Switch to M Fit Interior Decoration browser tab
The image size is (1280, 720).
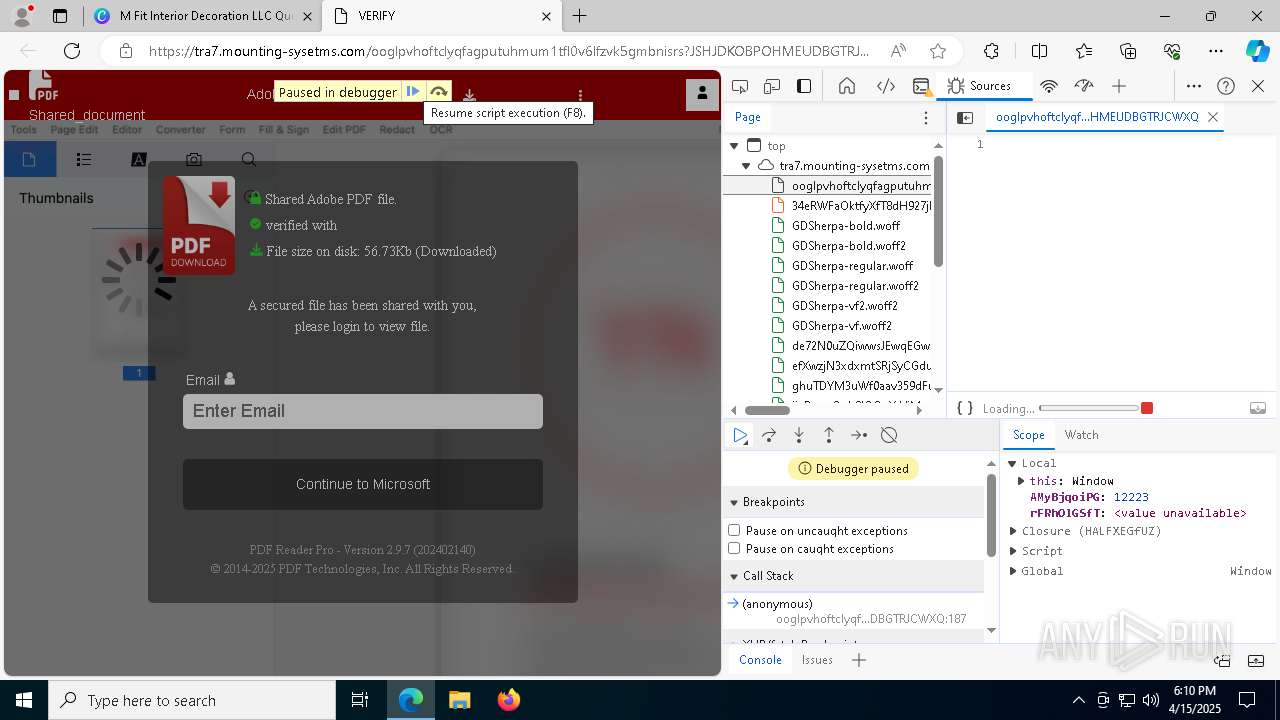click(x=204, y=16)
